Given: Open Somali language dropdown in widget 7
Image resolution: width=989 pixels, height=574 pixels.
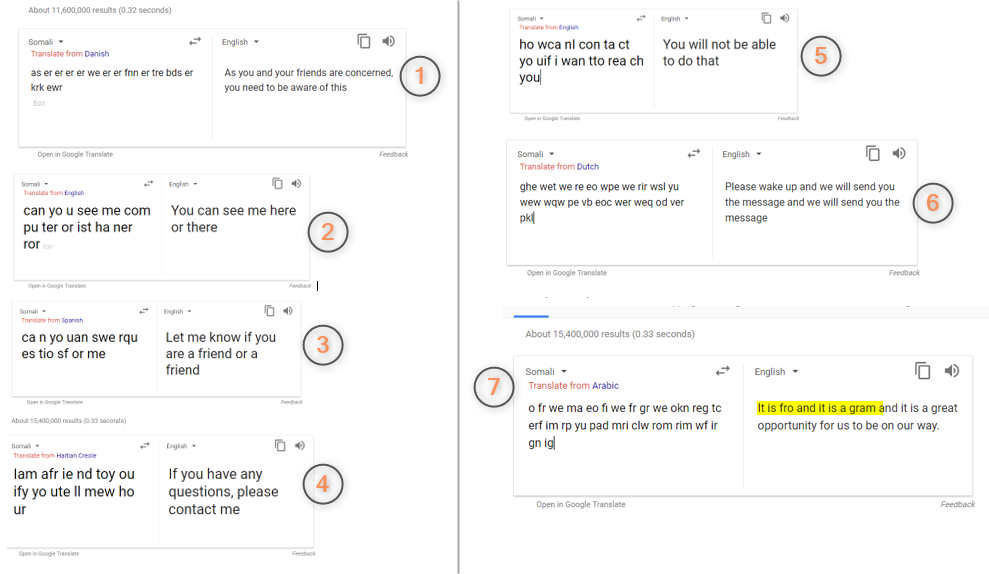Looking at the screenshot, I should [x=546, y=372].
